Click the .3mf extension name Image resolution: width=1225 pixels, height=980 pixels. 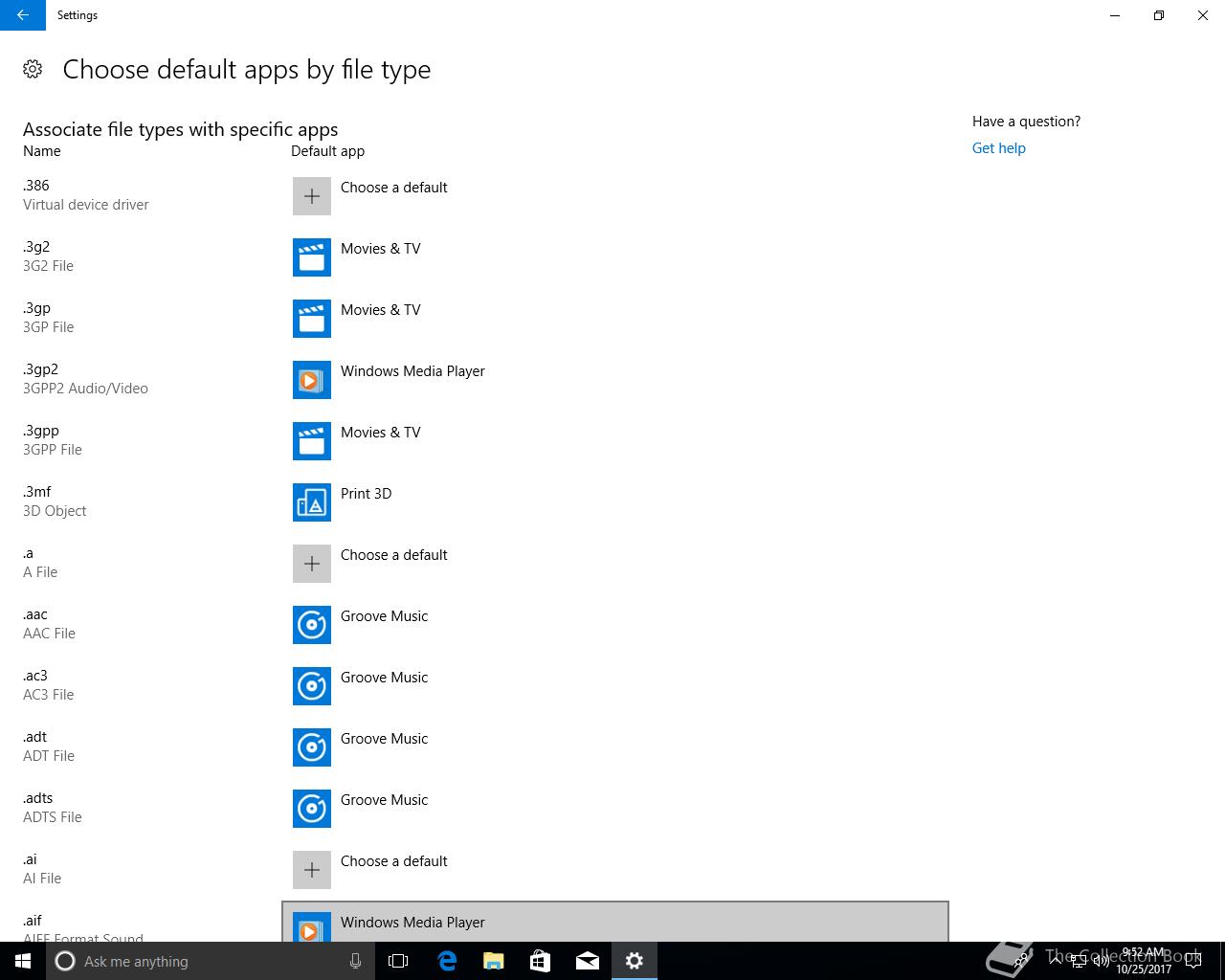36,492
